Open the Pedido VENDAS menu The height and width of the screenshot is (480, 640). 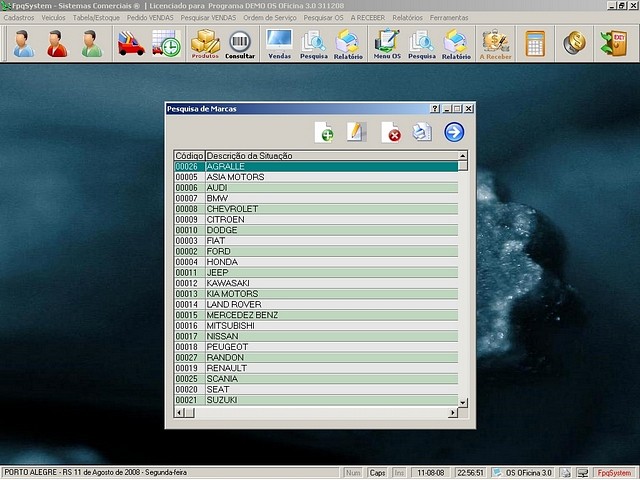(x=150, y=18)
